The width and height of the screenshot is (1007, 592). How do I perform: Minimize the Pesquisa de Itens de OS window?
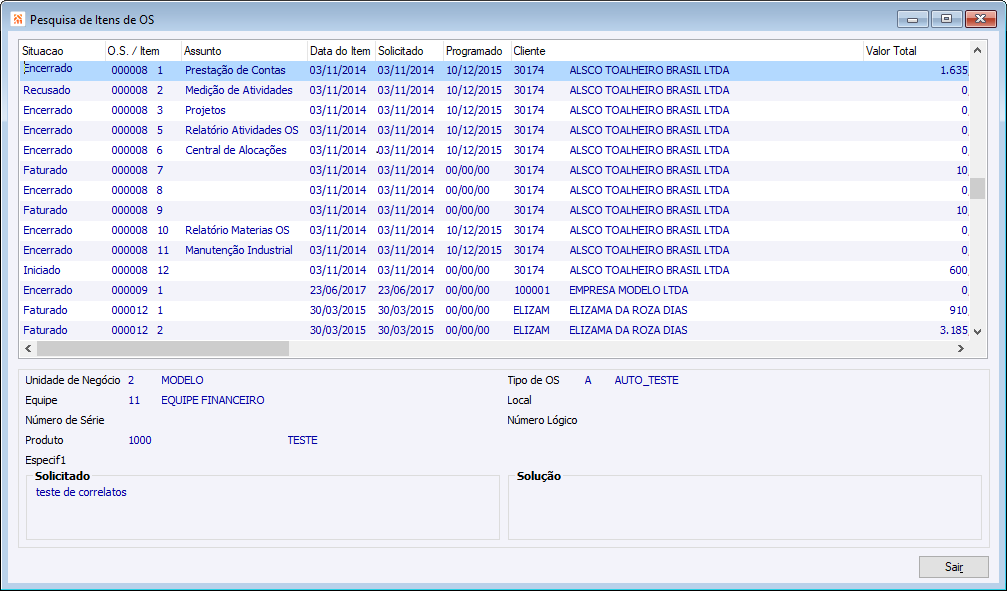[913, 19]
